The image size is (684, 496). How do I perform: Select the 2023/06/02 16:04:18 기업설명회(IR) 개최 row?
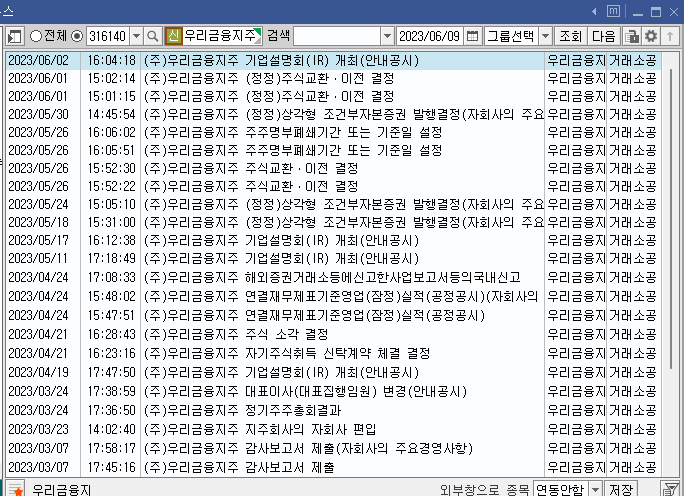[x=333, y=60]
